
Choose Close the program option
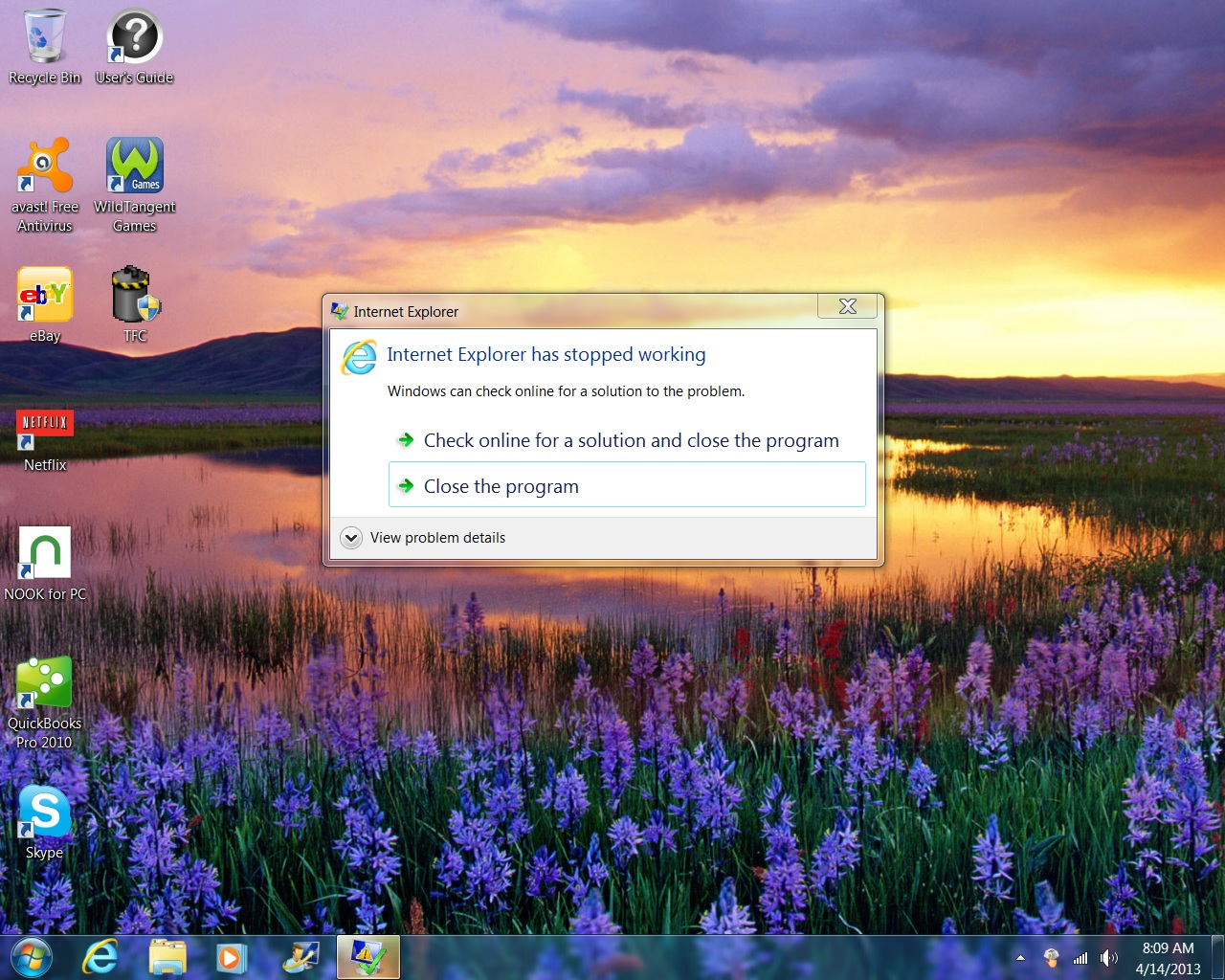coord(627,484)
